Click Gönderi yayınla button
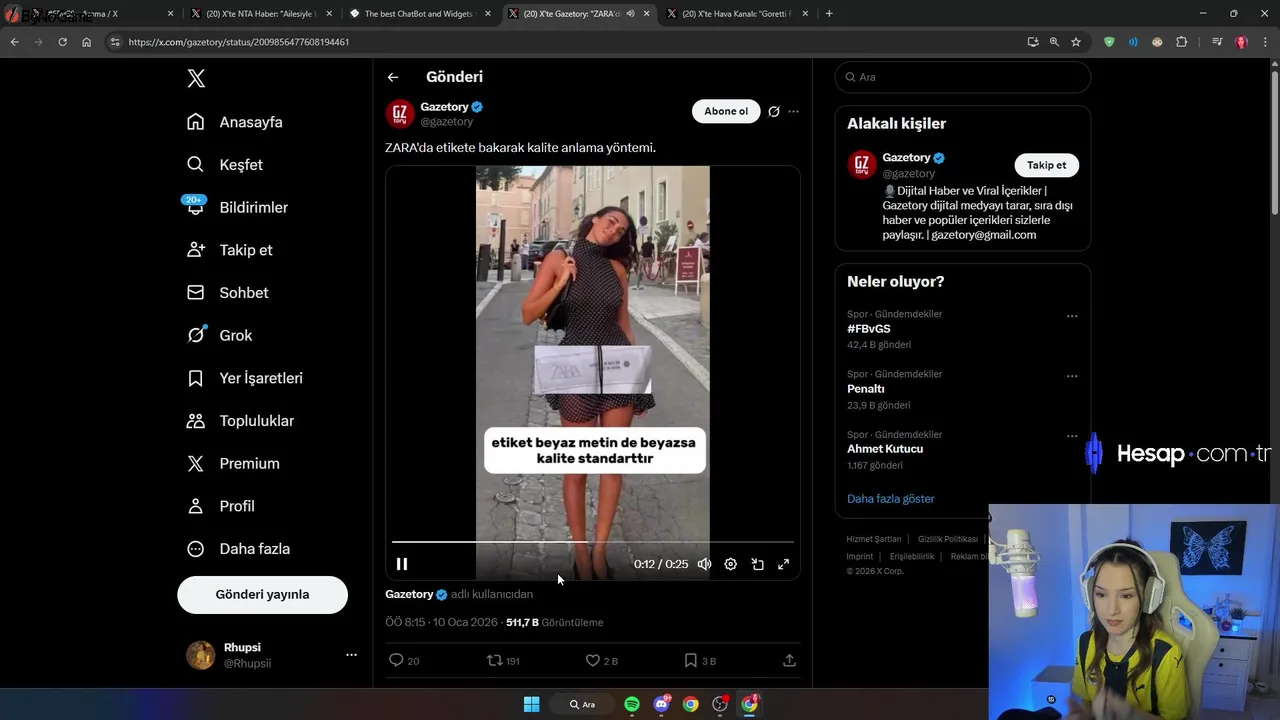 pos(262,594)
